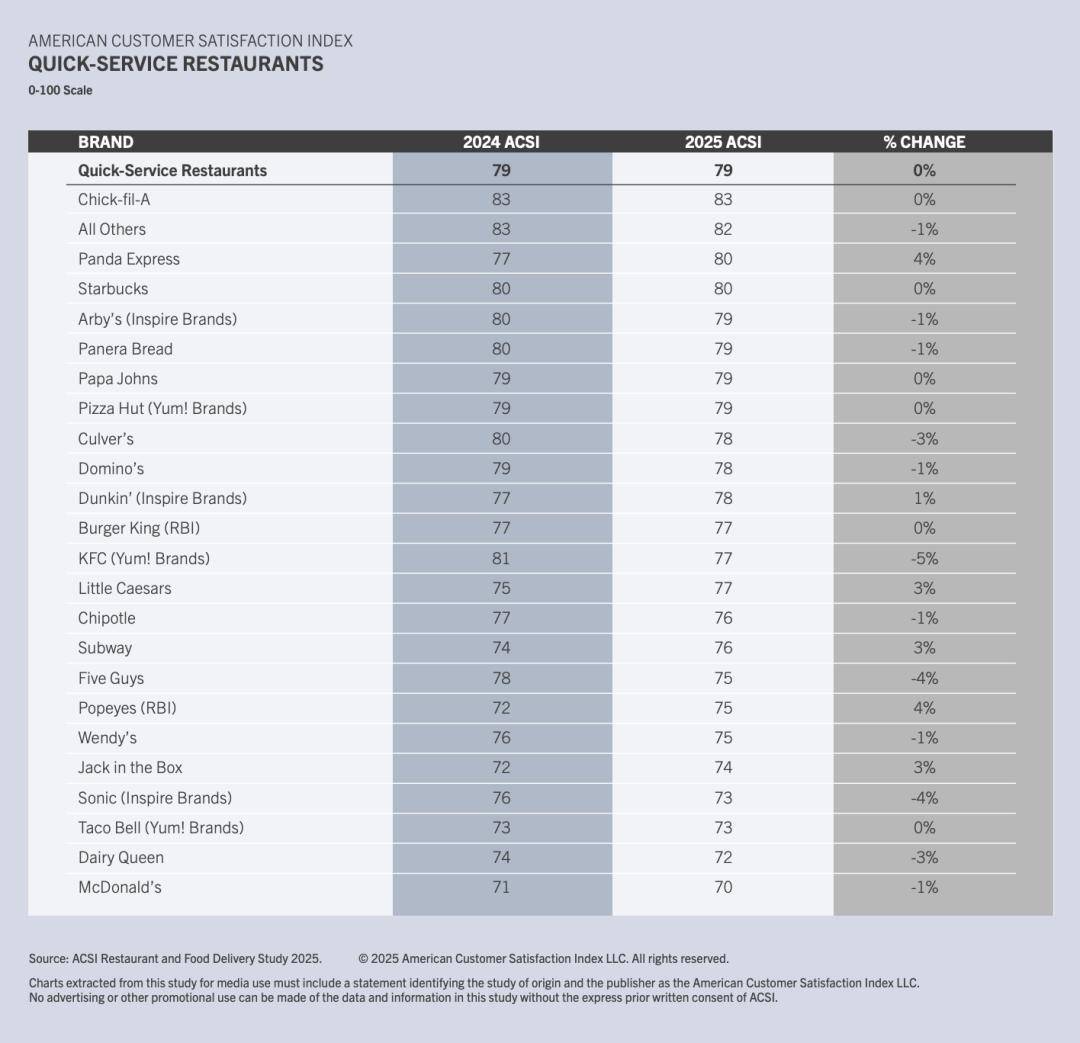Select the Culver's brand name

point(106,438)
